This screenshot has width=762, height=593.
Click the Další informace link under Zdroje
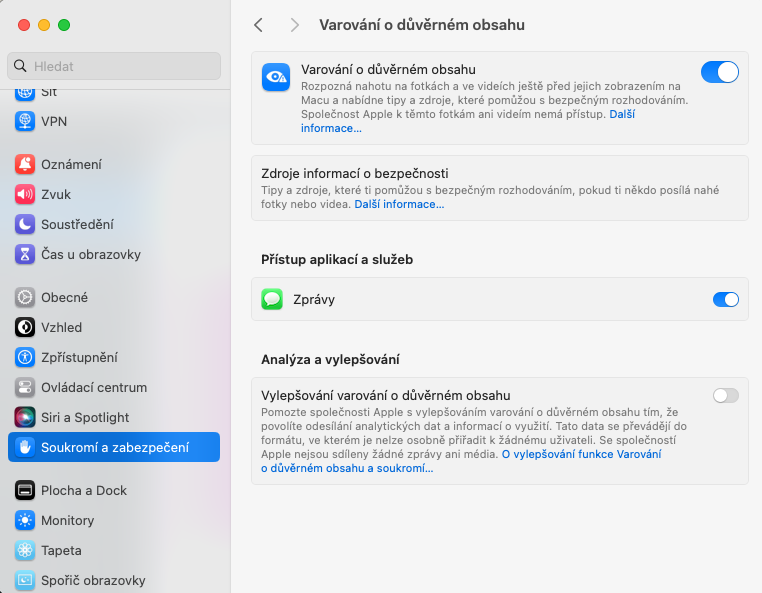tap(399, 204)
